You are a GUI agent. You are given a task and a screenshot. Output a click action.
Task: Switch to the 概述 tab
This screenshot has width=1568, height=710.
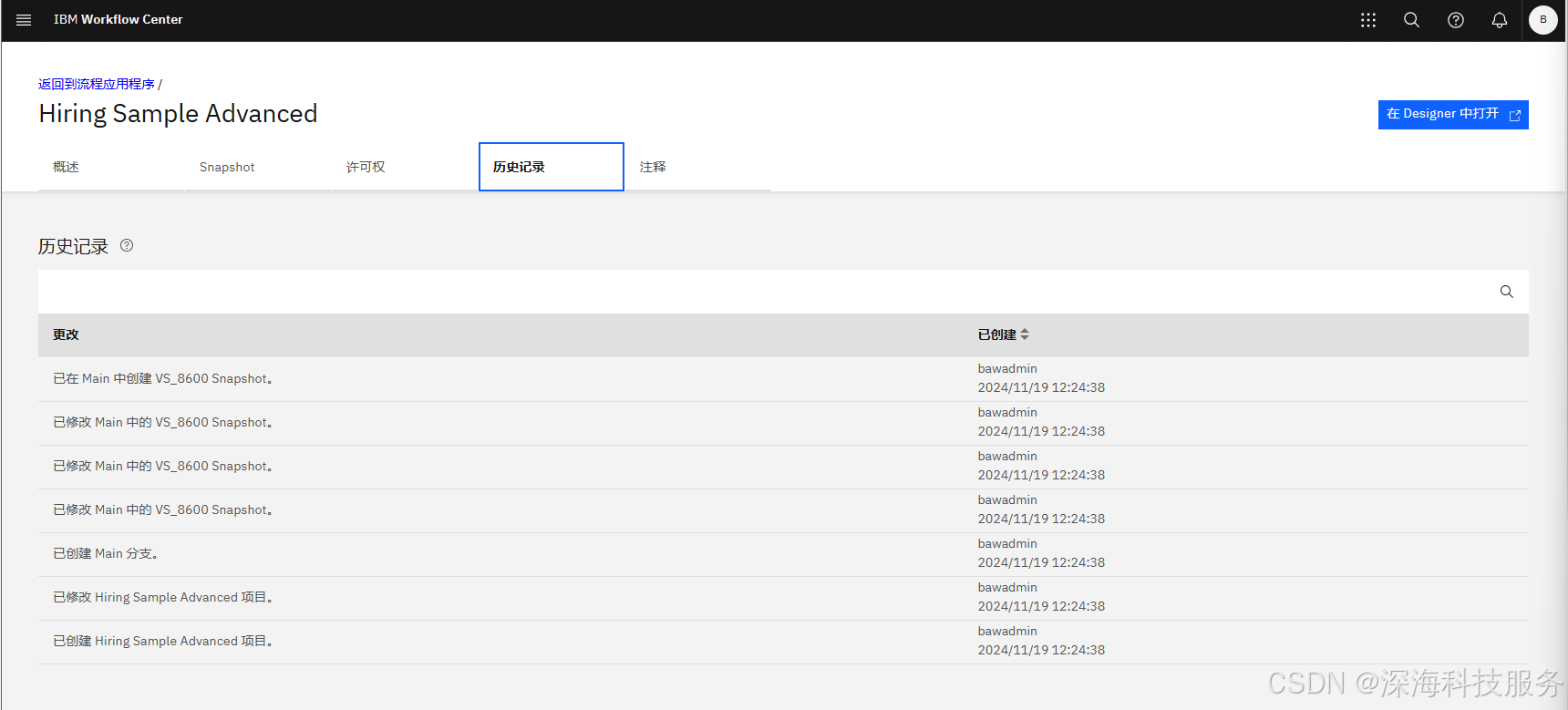point(111,167)
